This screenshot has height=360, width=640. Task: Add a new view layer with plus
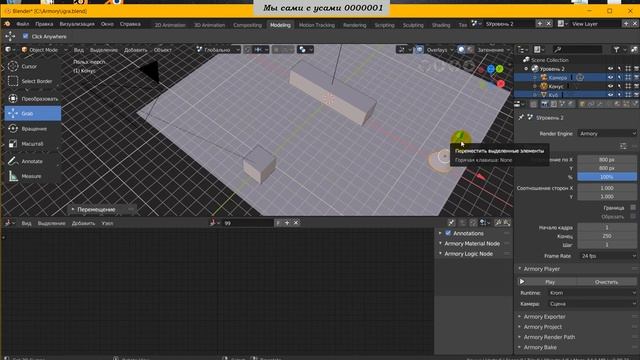coord(626,24)
